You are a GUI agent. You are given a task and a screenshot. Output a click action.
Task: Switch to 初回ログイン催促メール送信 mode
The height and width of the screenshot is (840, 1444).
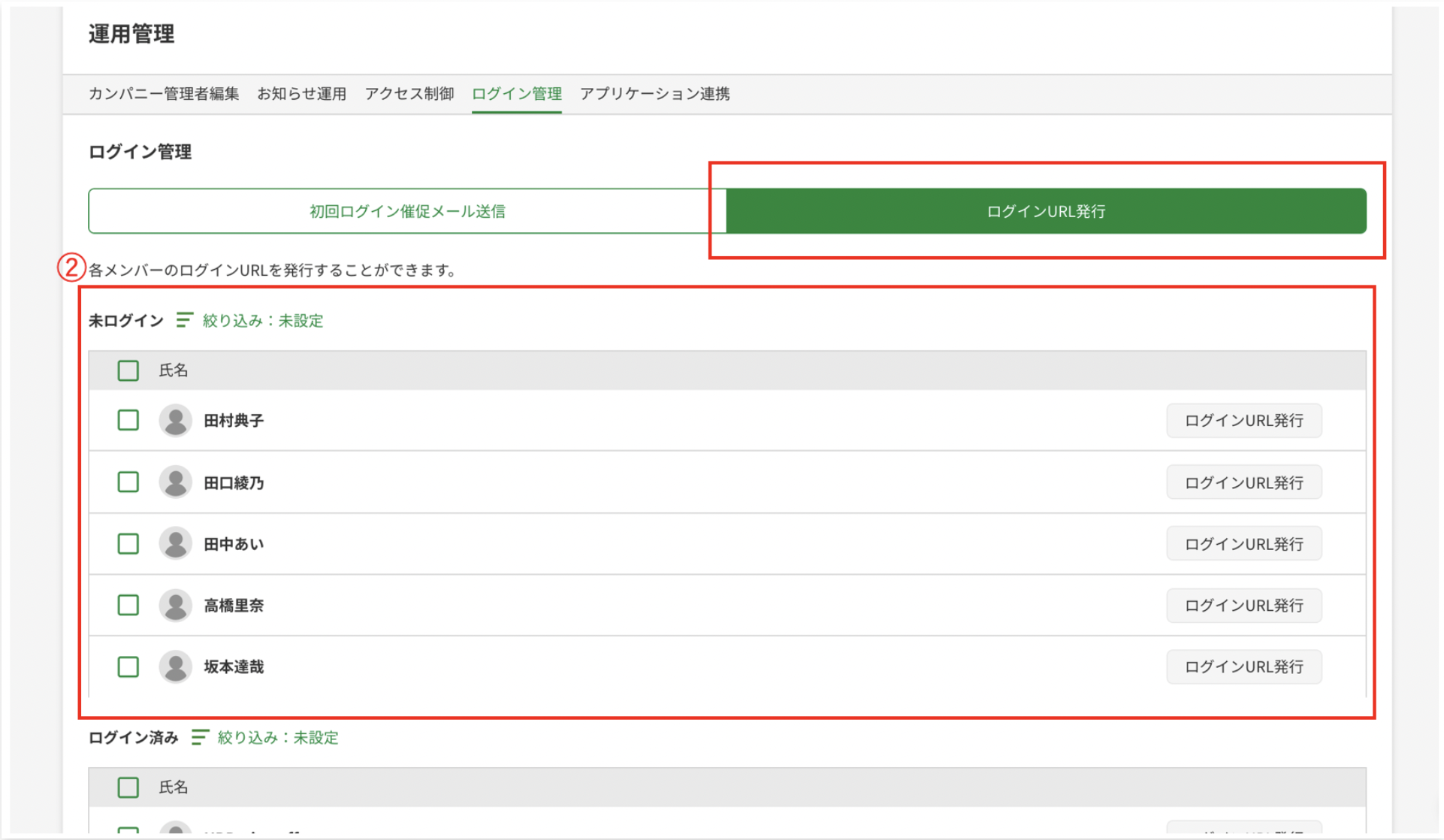click(407, 211)
